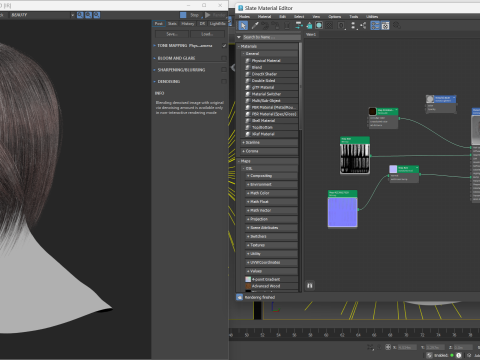This screenshot has width=480, height=360.
Task: Click small lavender swatch node
Action: (393, 169)
